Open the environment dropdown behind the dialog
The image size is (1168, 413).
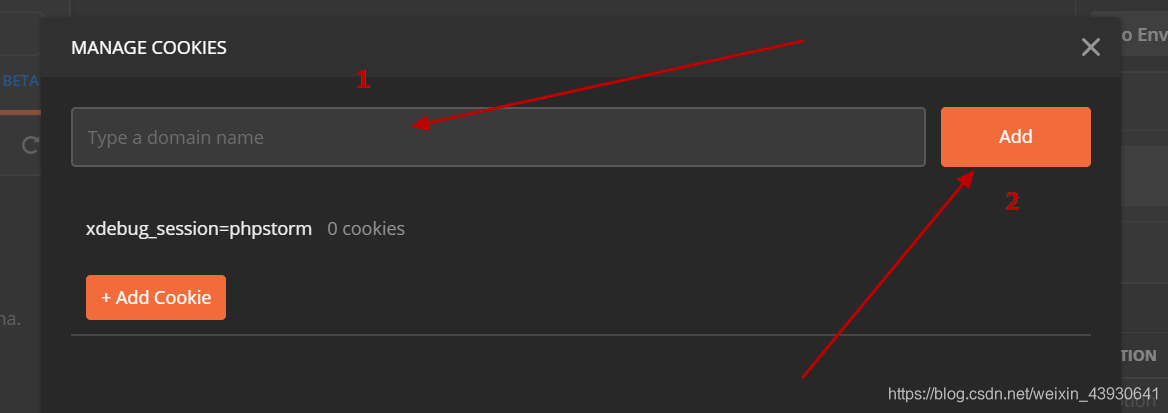pos(1142,36)
